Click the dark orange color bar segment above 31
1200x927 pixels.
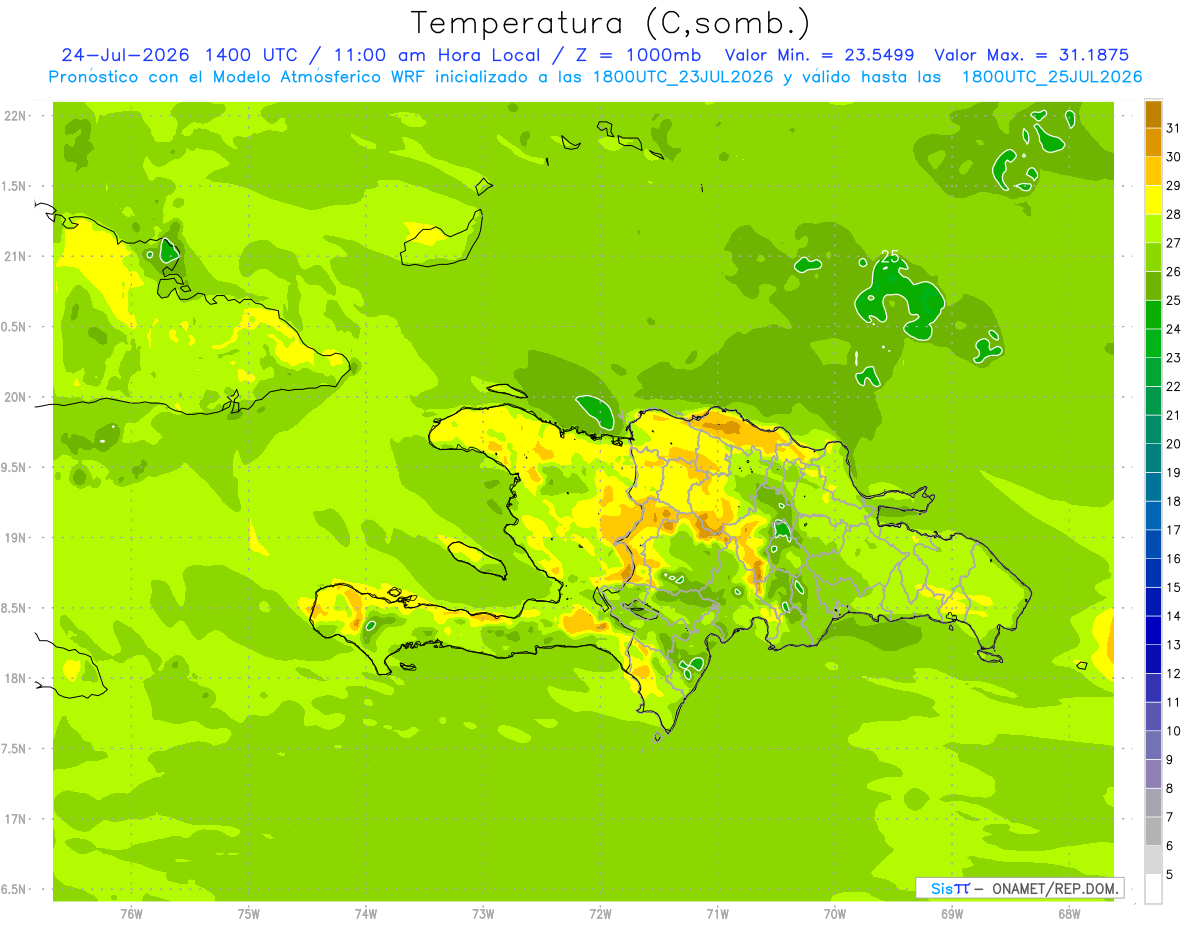click(x=1153, y=114)
